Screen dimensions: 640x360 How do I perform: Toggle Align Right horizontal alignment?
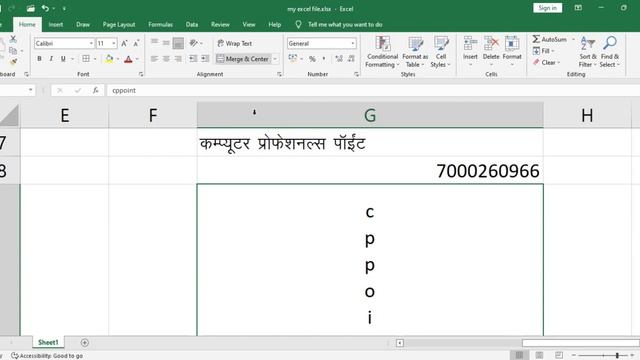point(178,59)
